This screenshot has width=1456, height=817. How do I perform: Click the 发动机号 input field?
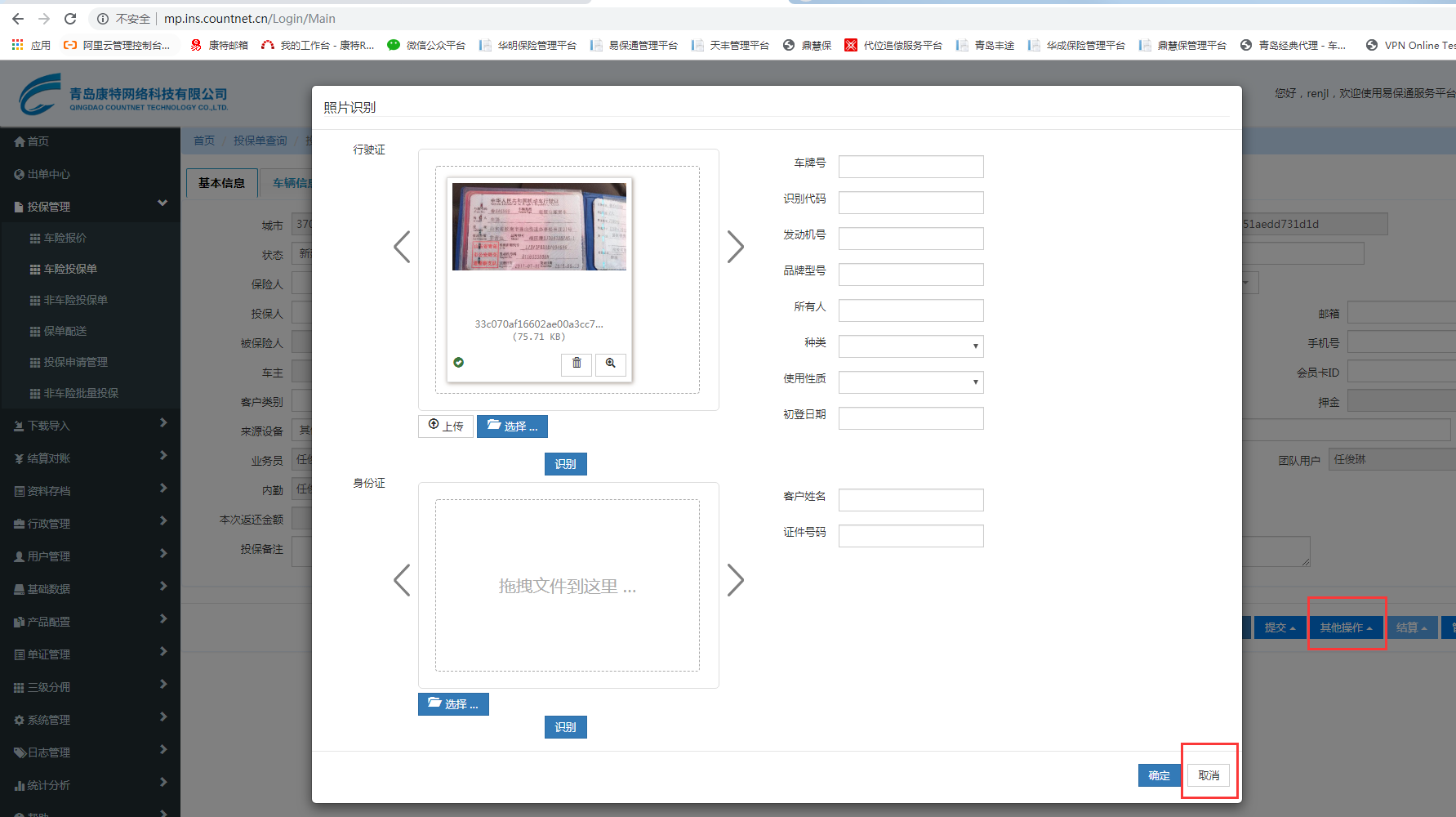coord(911,239)
